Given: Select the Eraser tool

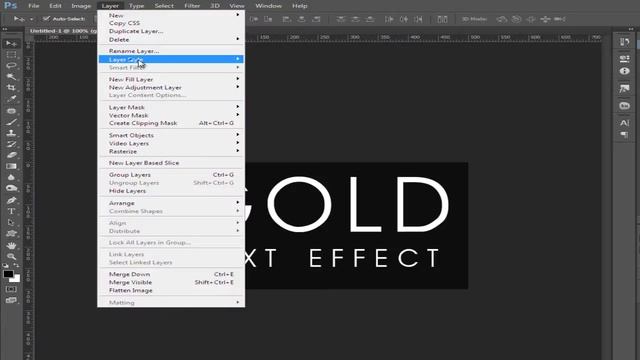Looking at the screenshot, I should (x=11, y=155).
